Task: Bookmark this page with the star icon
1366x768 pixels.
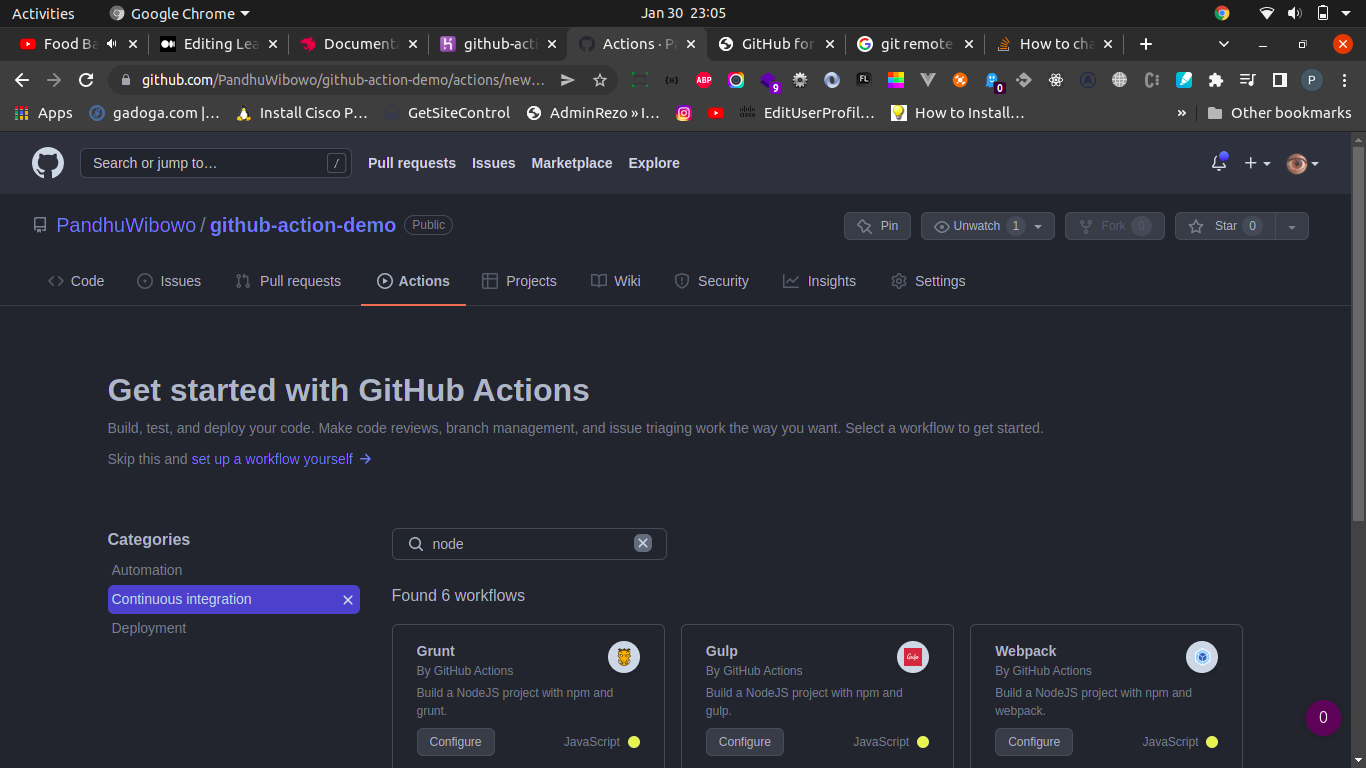Action: 600,80
